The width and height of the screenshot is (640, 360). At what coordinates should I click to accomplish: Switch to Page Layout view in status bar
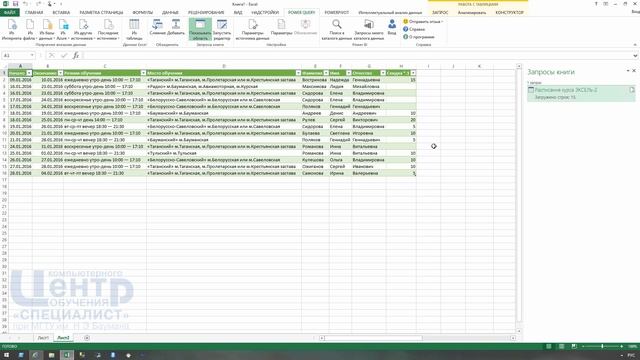point(562,347)
